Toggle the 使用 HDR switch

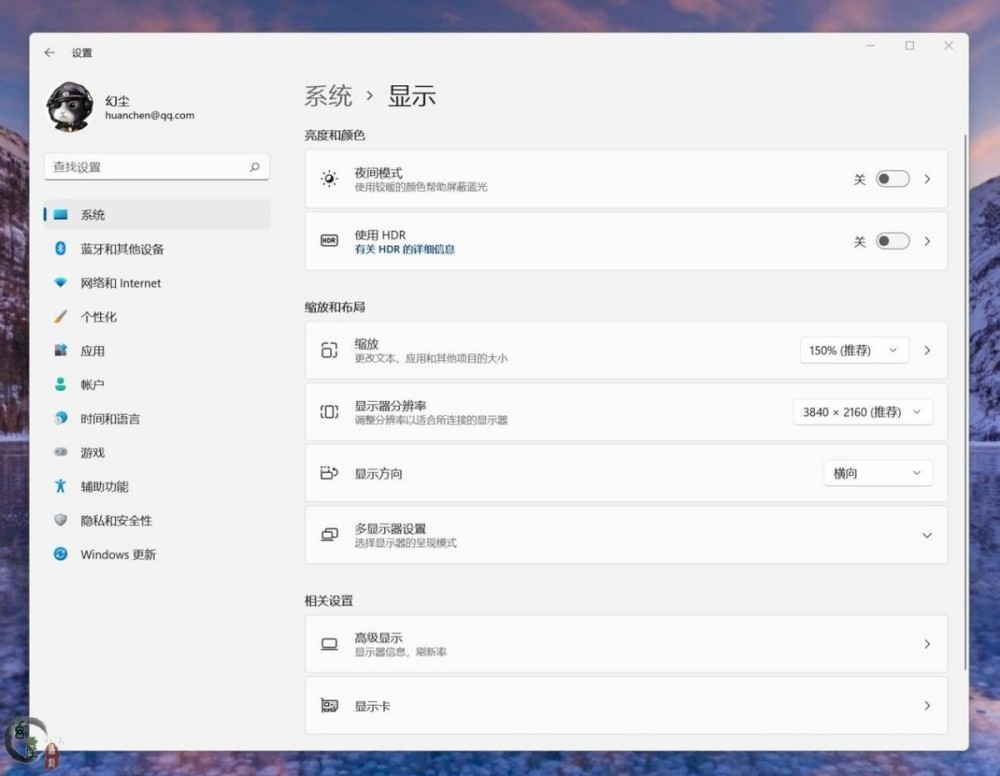tap(892, 241)
